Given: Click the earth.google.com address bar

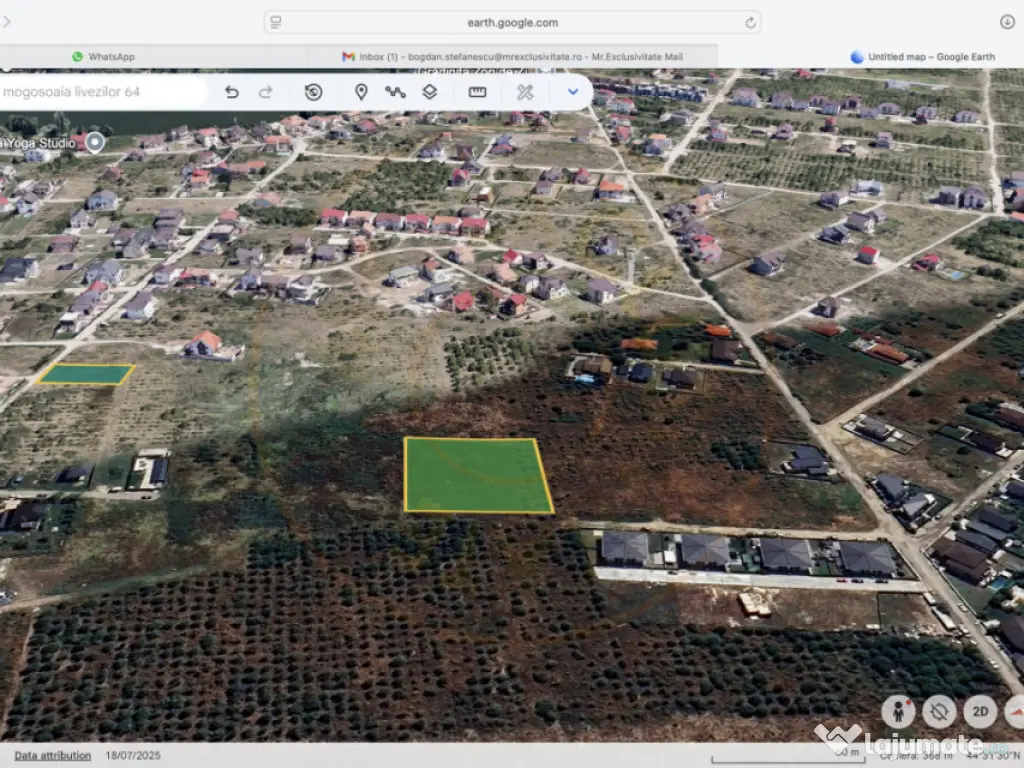Looking at the screenshot, I should 512,22.
